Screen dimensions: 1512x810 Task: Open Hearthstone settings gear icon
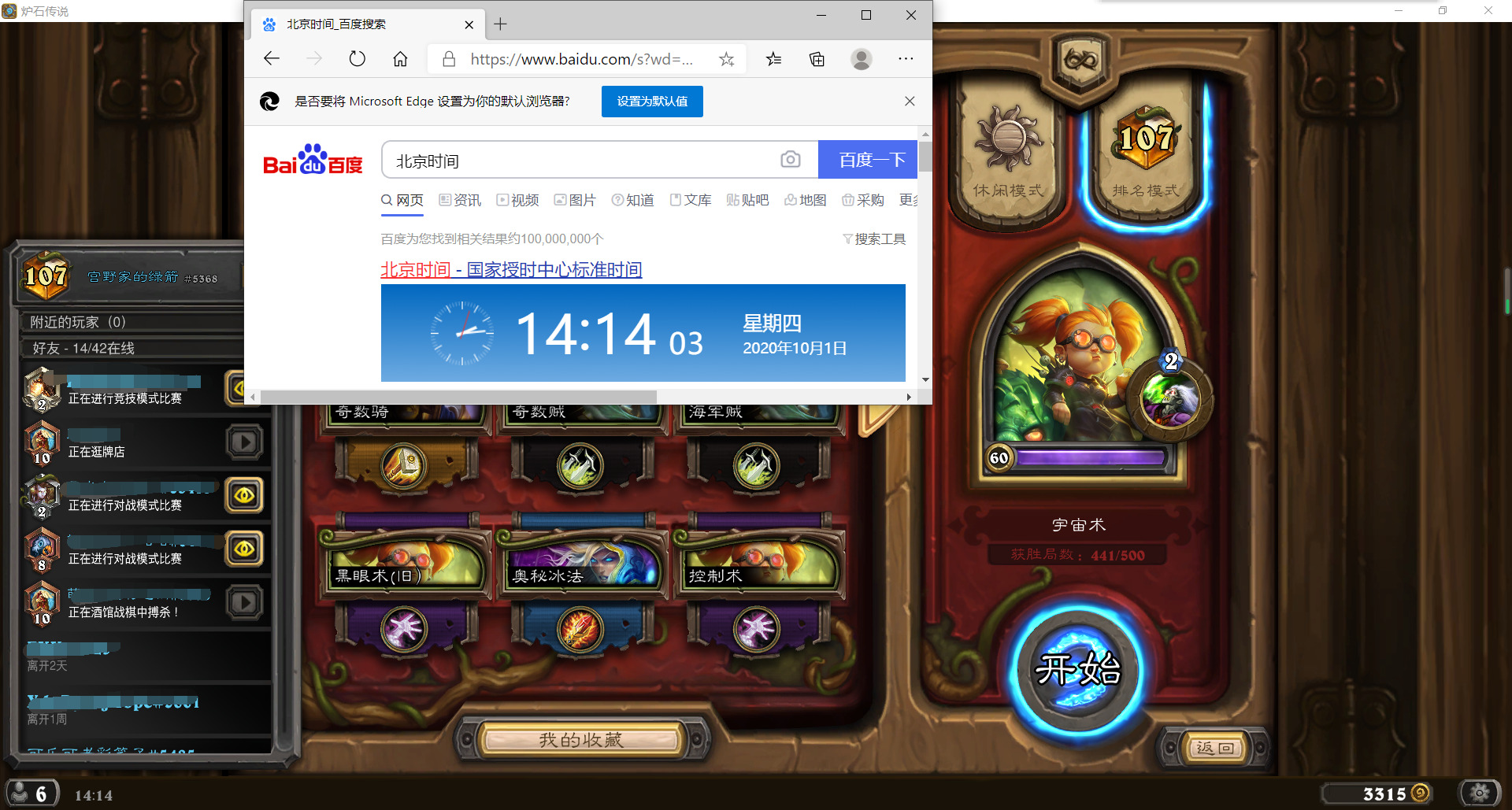(x=1480, y=792)
